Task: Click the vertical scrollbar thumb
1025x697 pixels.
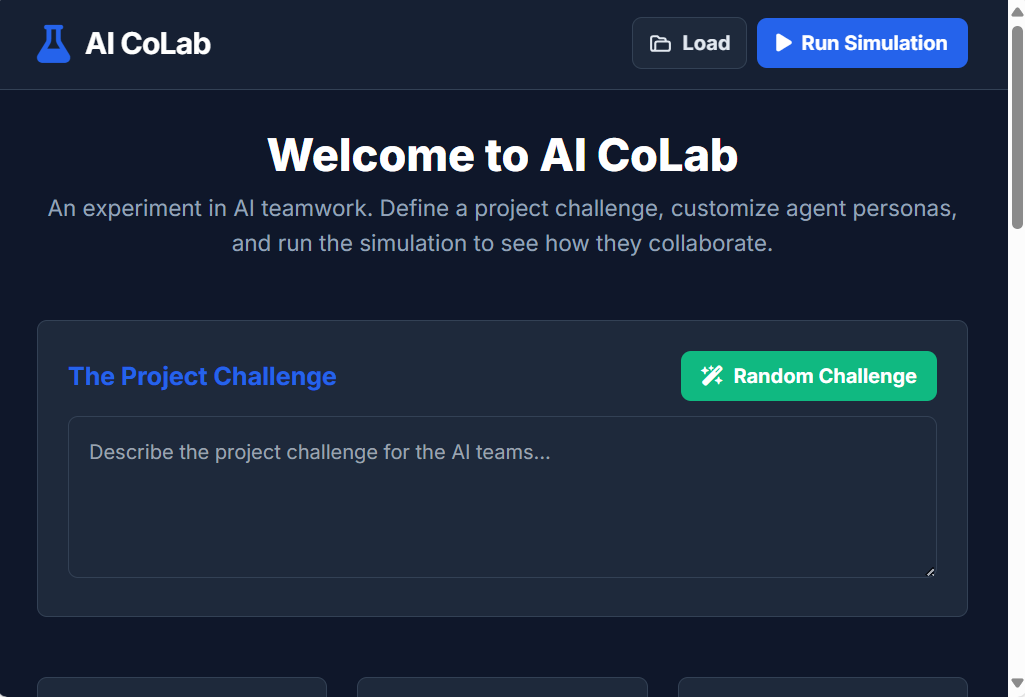Action: [x=1017, y=128]
